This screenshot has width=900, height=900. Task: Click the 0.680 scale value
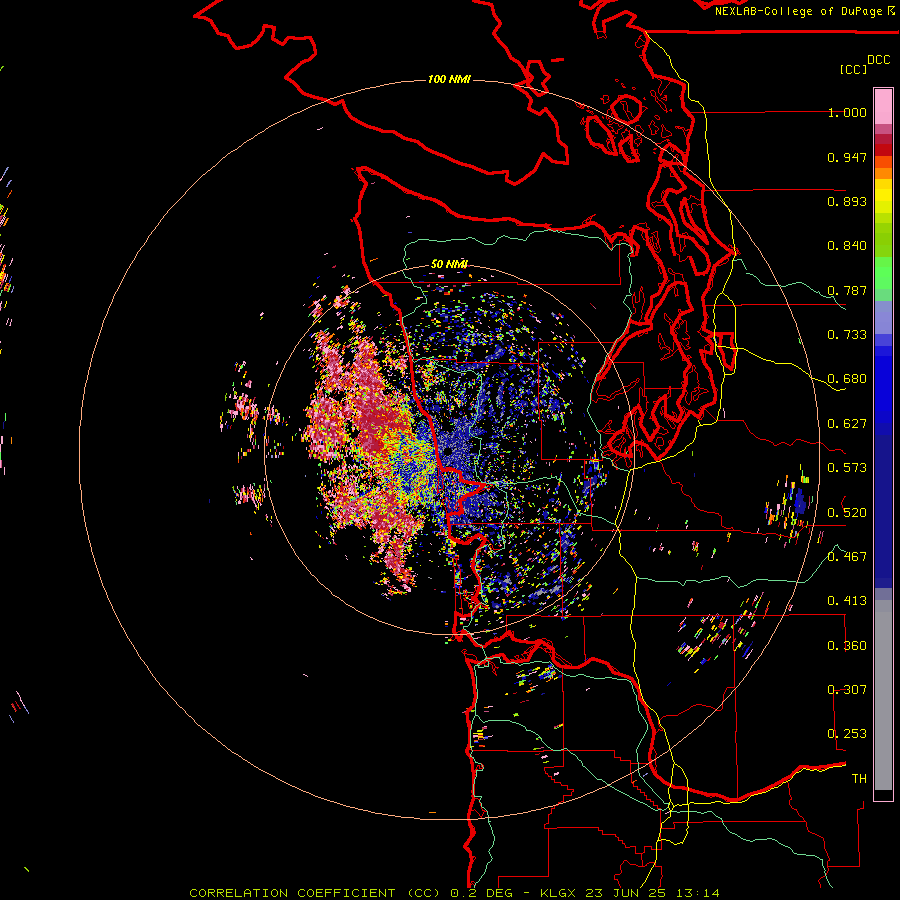847,379
